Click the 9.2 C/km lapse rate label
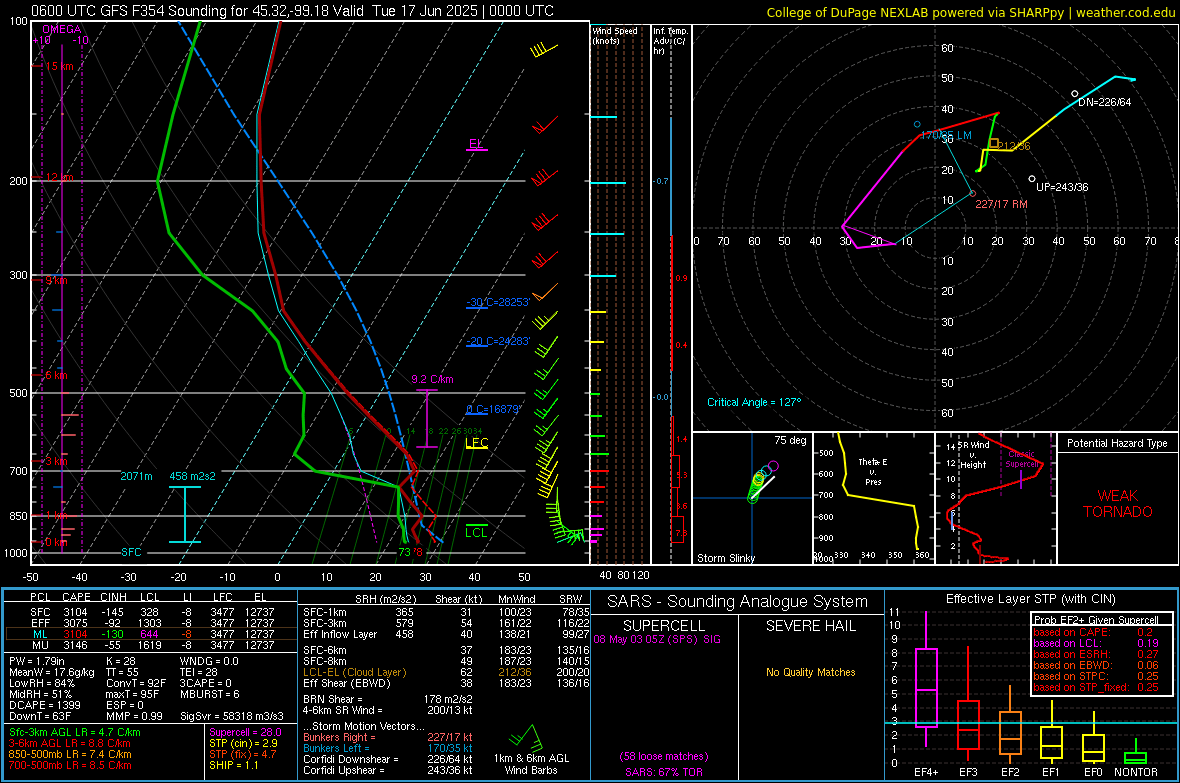The width and height of the screenshot is (1180, 783). point(432,379)
